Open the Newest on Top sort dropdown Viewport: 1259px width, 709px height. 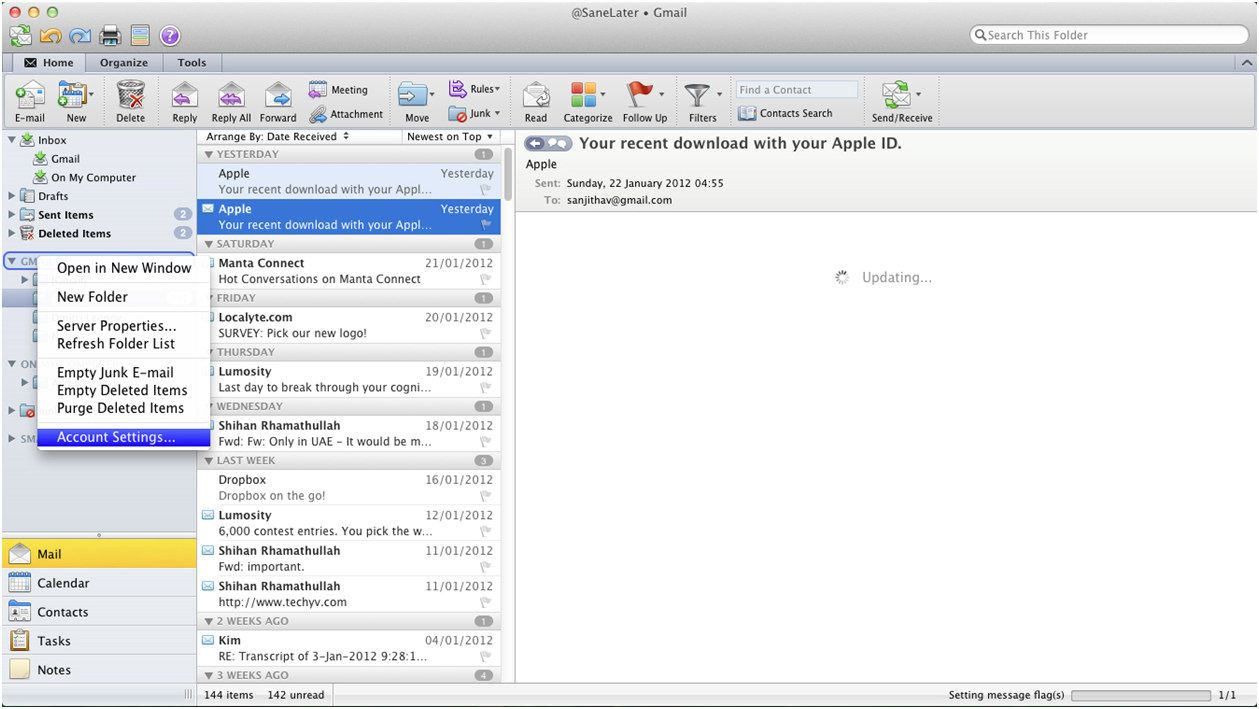click(x=450, y=136)
